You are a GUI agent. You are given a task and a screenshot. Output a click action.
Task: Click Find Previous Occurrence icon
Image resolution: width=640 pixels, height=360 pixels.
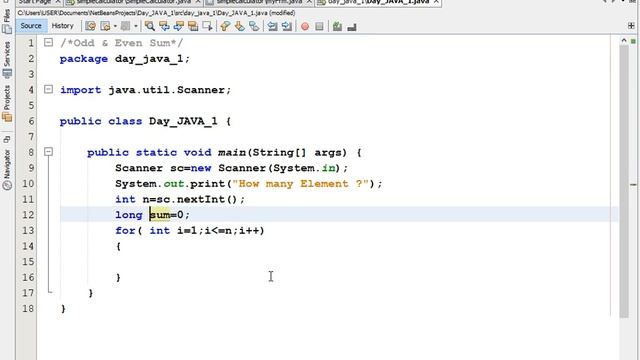pyautogui.click(x=164, y=26)
